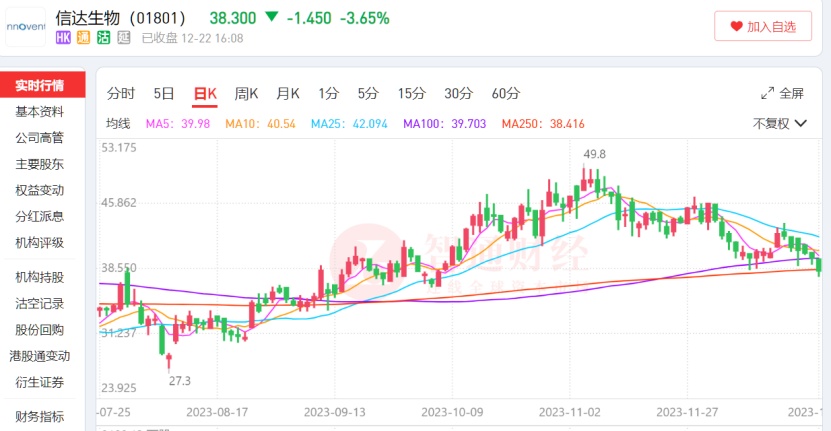Switch to the 60分 chart tab
831x431 pixels.
pos(506,93)
